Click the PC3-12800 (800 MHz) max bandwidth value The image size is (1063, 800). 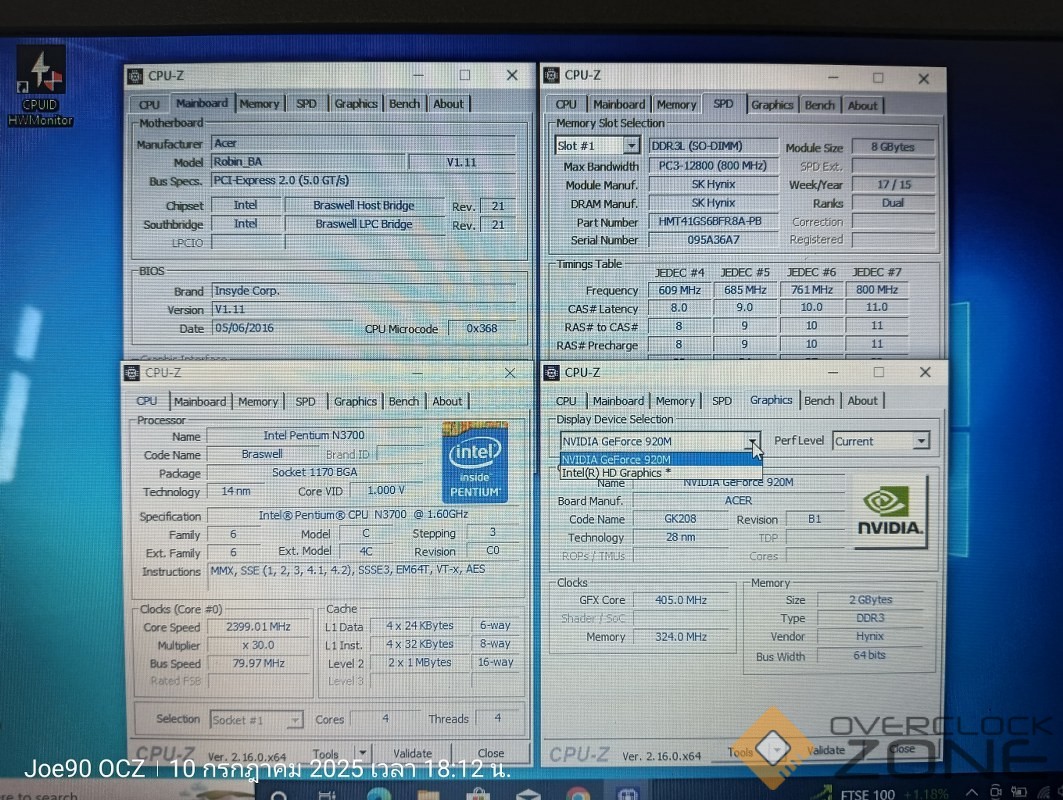[713, 165]
